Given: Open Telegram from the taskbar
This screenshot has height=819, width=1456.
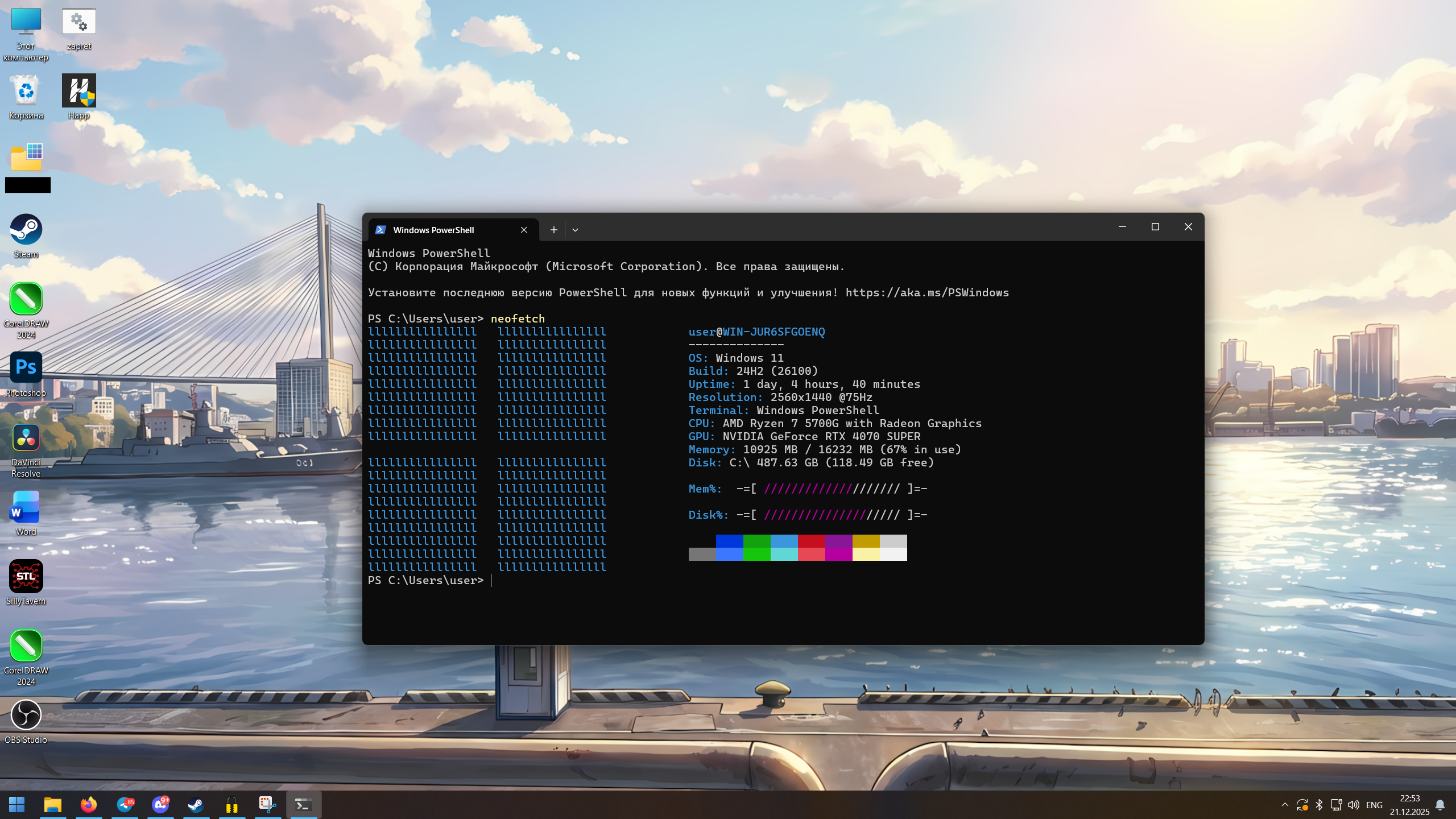Looking at the screenshot, I should click(125, 805).
